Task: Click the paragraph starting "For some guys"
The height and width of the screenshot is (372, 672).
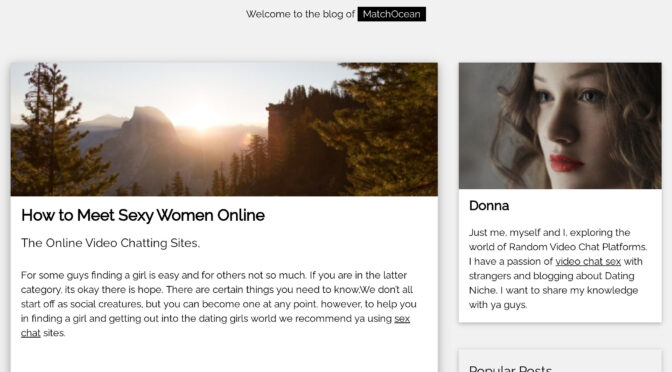Action: [x=219, y=304]
